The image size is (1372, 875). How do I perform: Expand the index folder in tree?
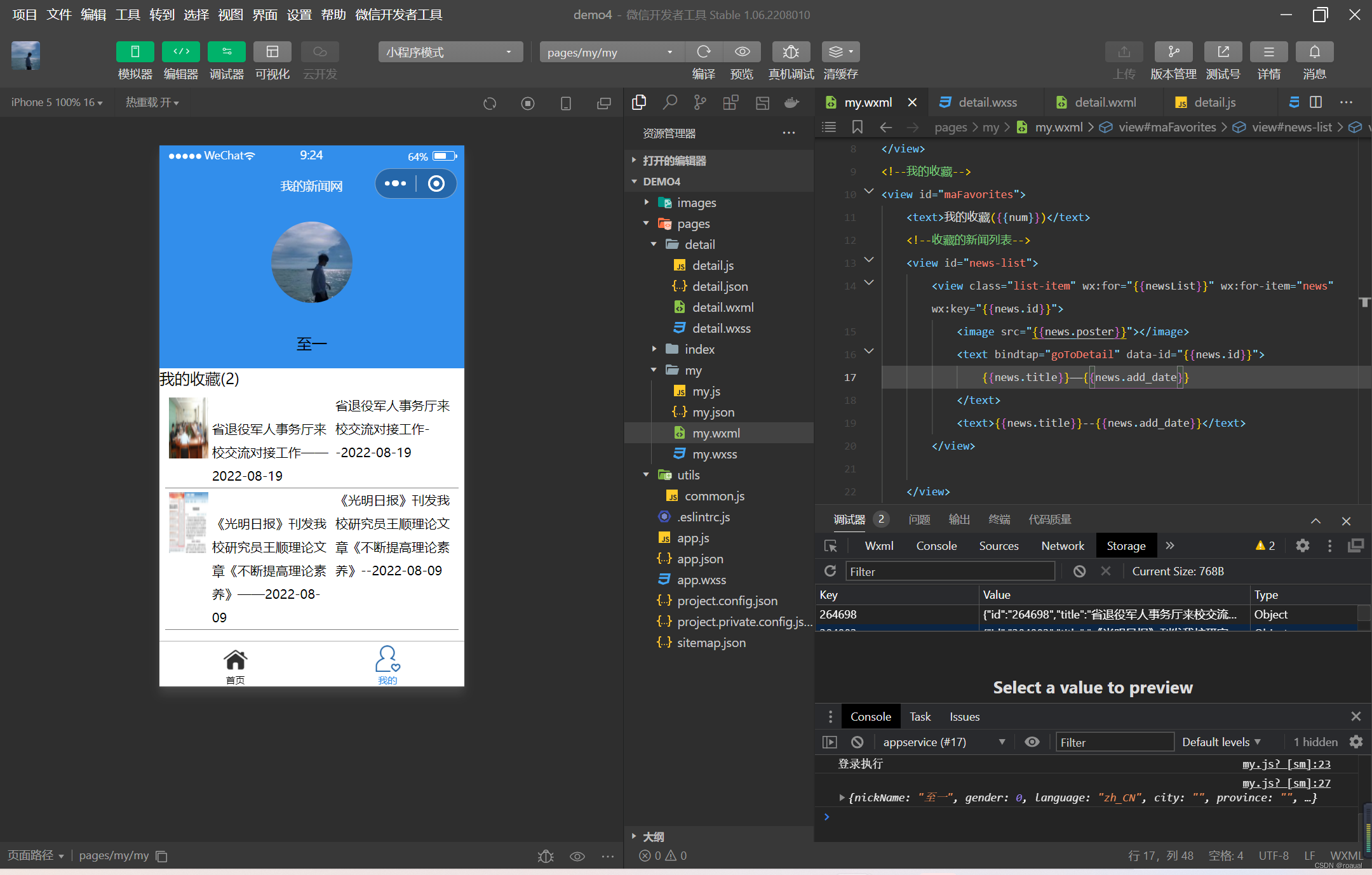pyautogui.click(x=699, y=349)
